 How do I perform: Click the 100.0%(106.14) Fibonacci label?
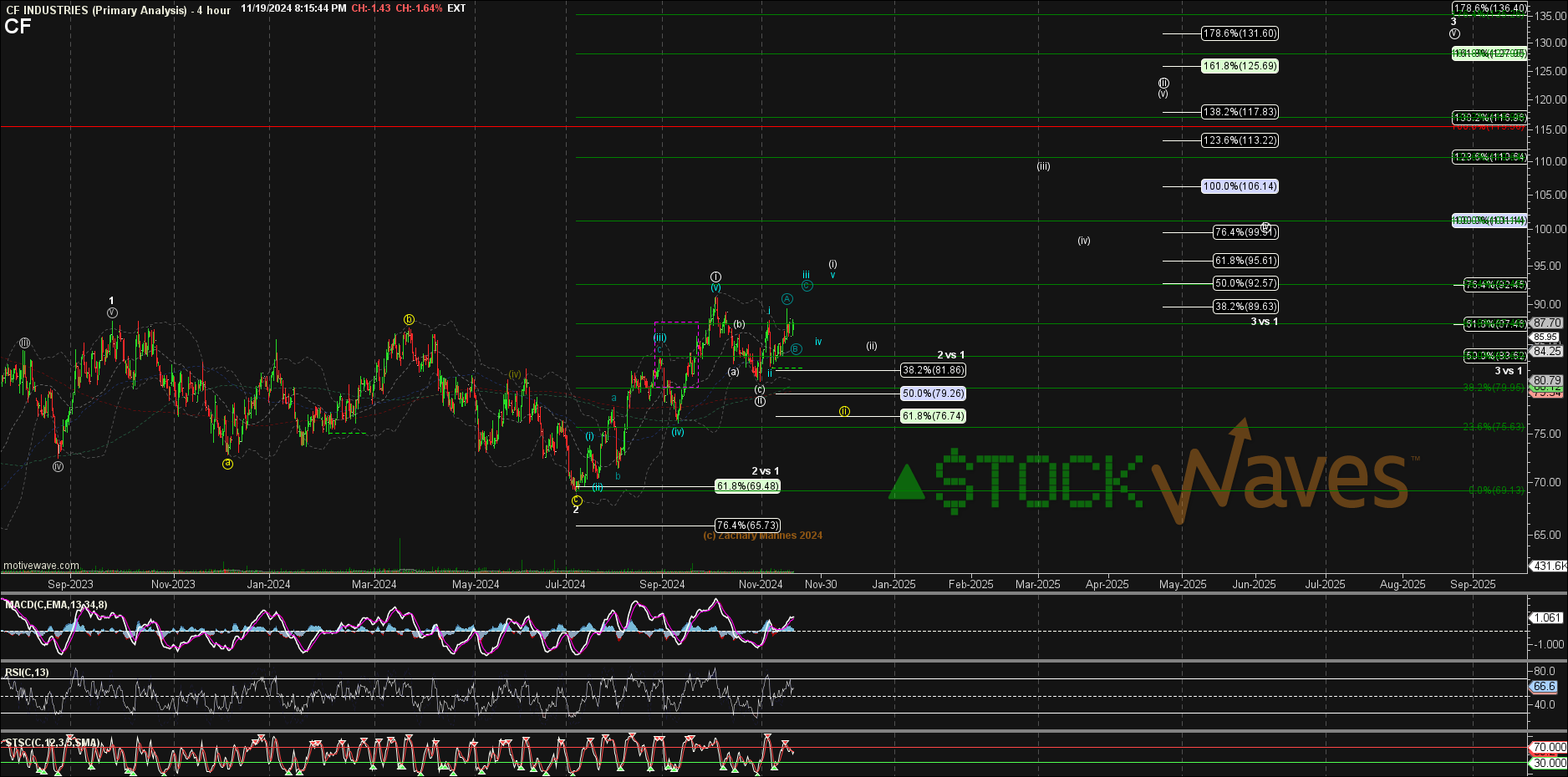pyautogui.click(x=1240, y=186)
